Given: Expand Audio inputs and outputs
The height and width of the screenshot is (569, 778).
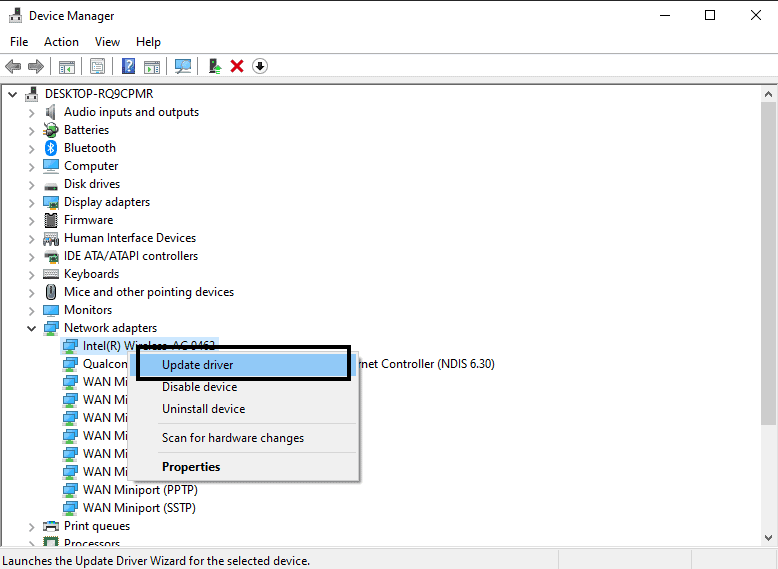Looking at the screenshot, I should click(32, 113).
